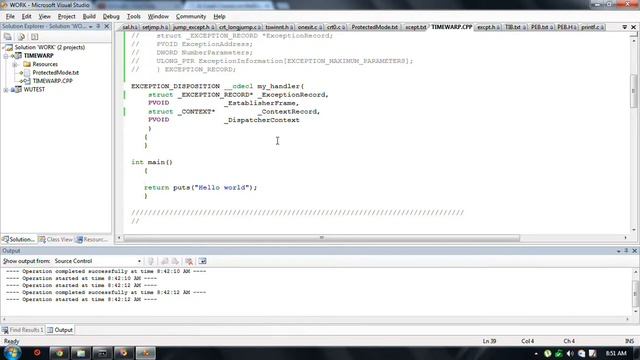
Task: Switch to Solution Explorer bottom tab
Action: pyautogui.click(x=18, y=240)
